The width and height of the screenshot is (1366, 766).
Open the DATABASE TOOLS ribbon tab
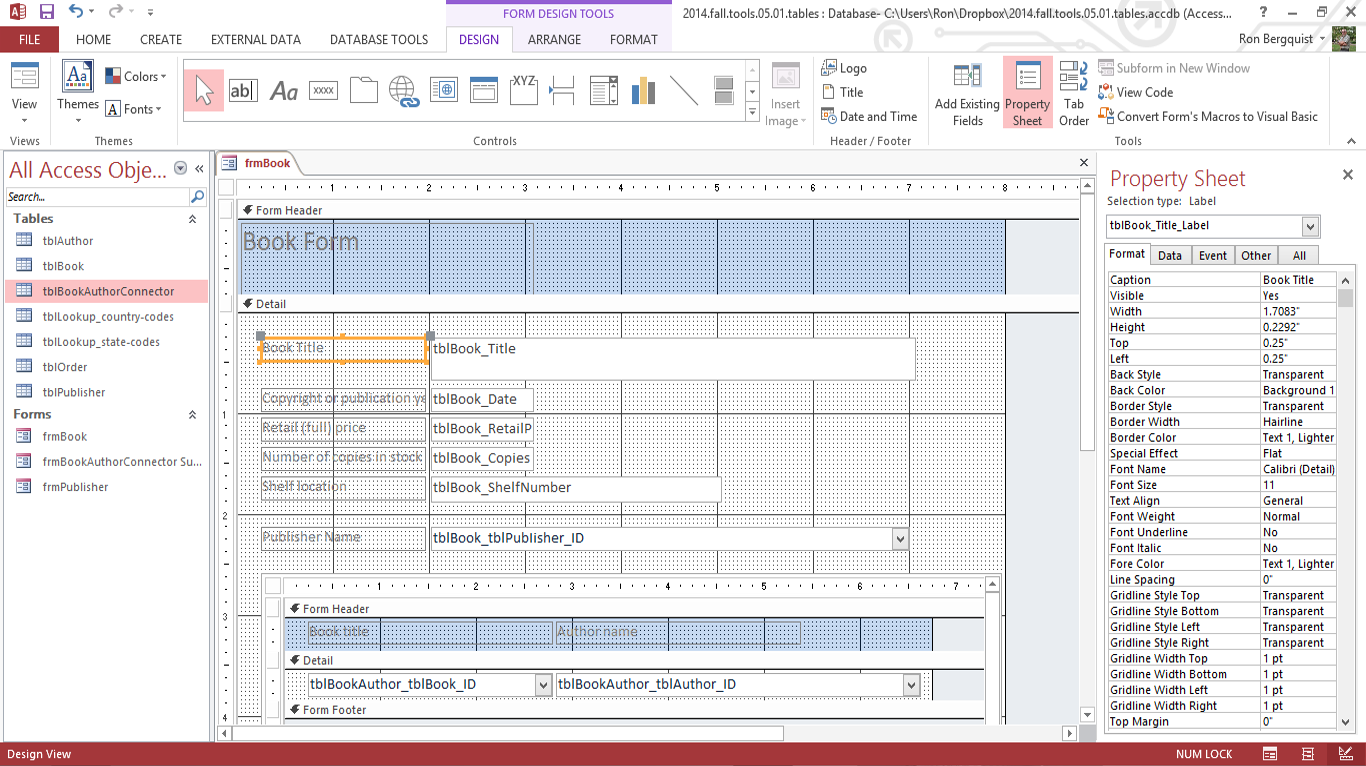click(x=379, y=40)
